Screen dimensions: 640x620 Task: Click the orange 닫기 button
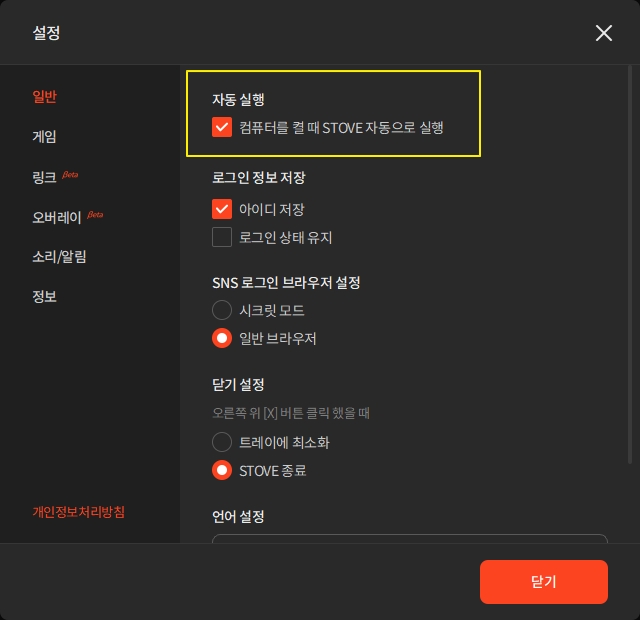pos(544,582)
